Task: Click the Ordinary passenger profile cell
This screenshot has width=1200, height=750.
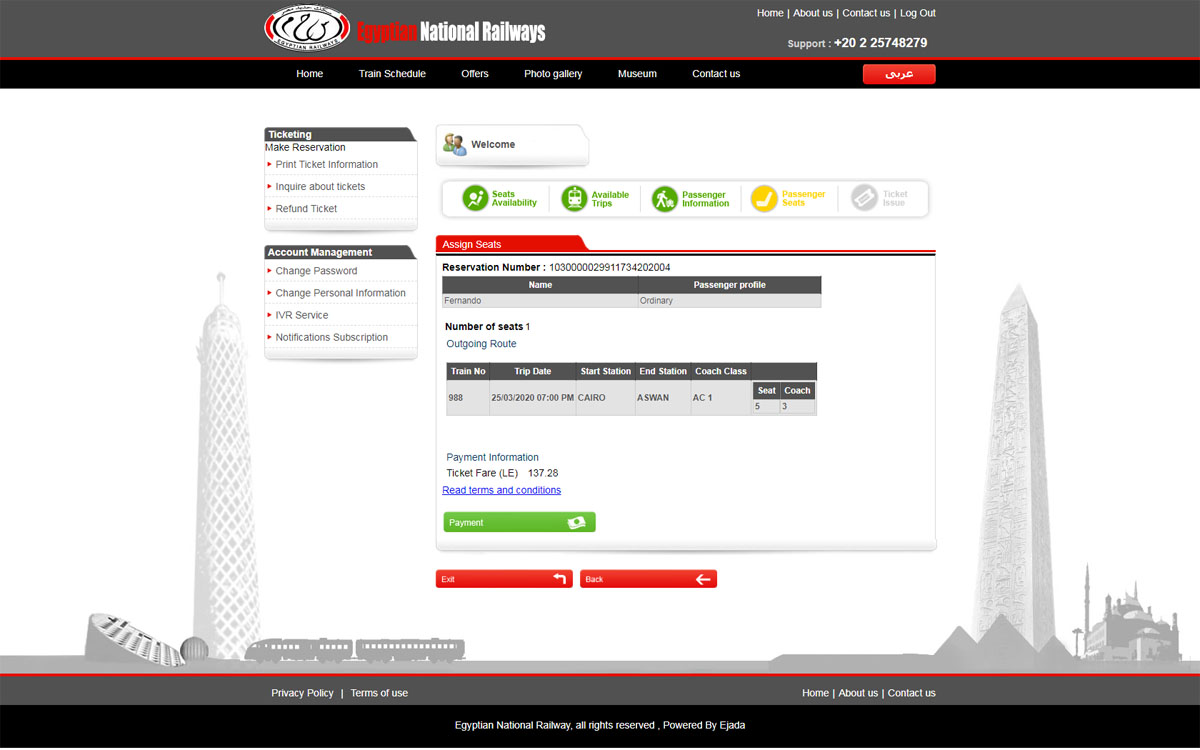Action: (730, 300)
